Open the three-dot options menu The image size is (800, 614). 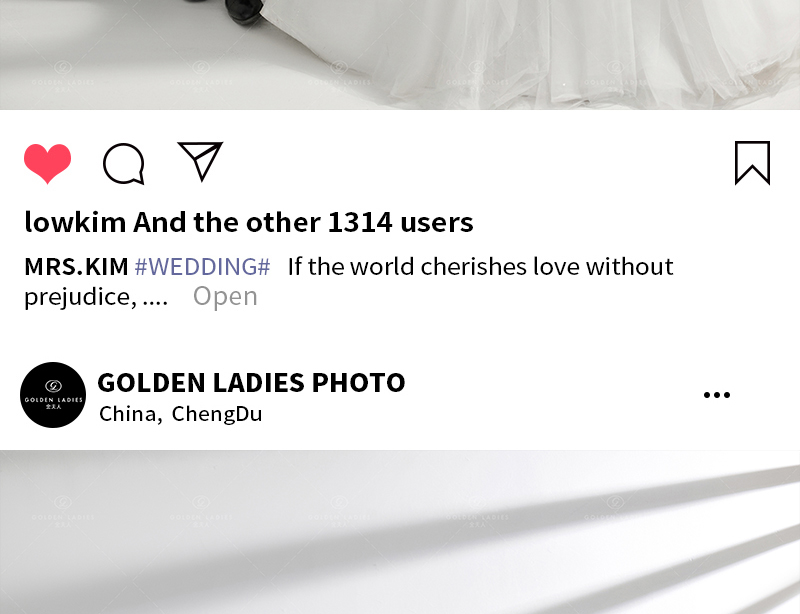[x=717, y=395]
